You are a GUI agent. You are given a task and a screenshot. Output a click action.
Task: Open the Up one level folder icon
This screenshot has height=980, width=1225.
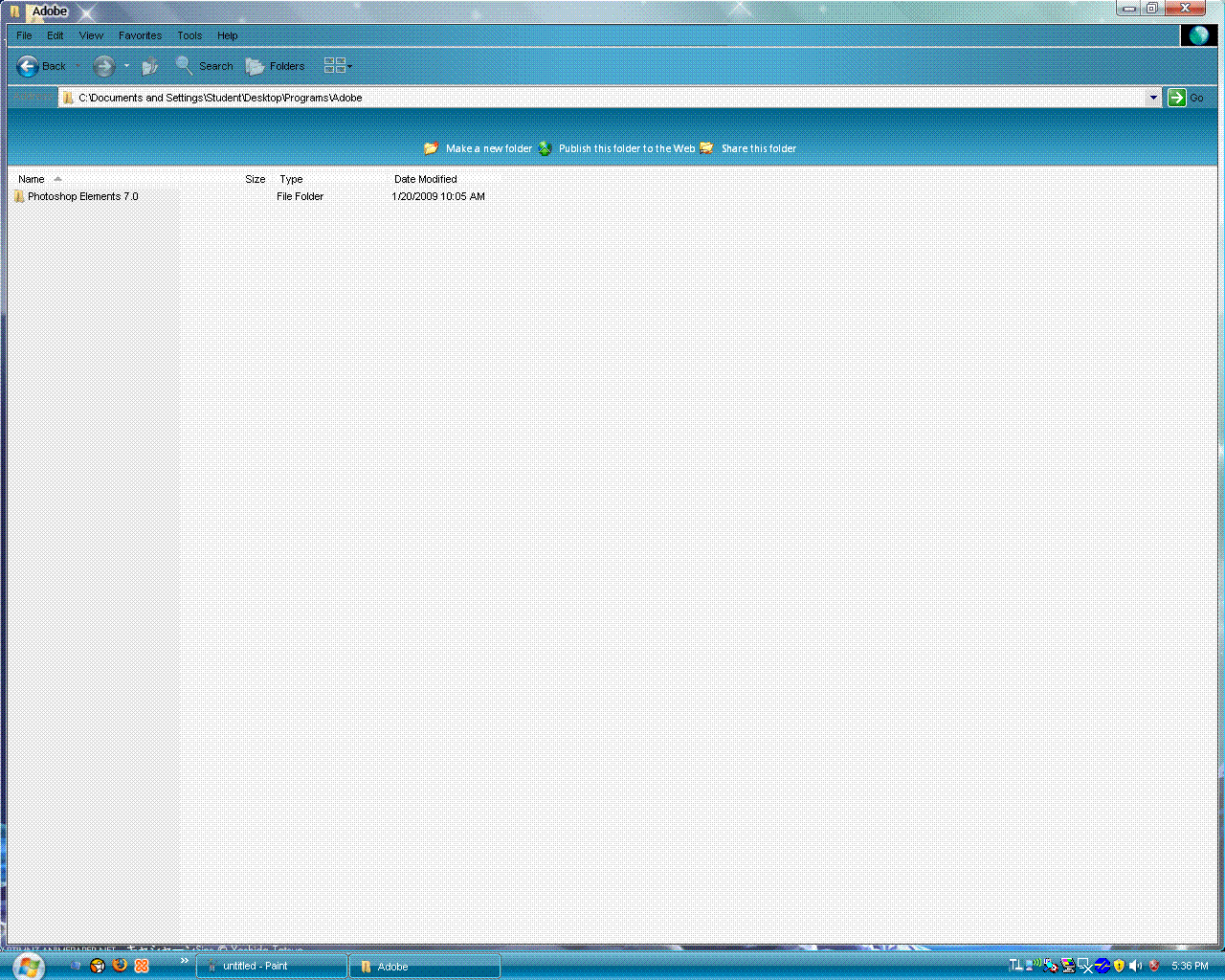click(x=149, y=65)
